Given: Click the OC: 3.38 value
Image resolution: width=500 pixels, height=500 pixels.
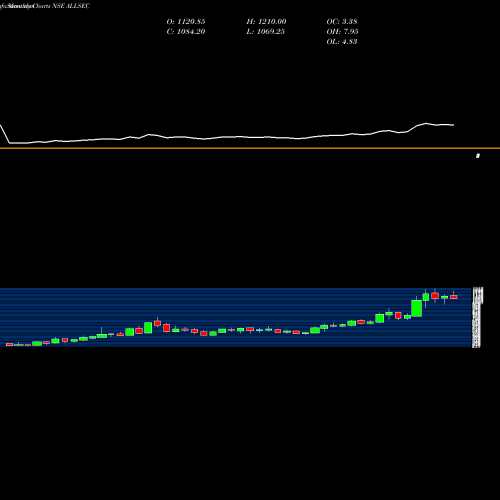Looking at the screenshot, I should [x=342, y=22].
